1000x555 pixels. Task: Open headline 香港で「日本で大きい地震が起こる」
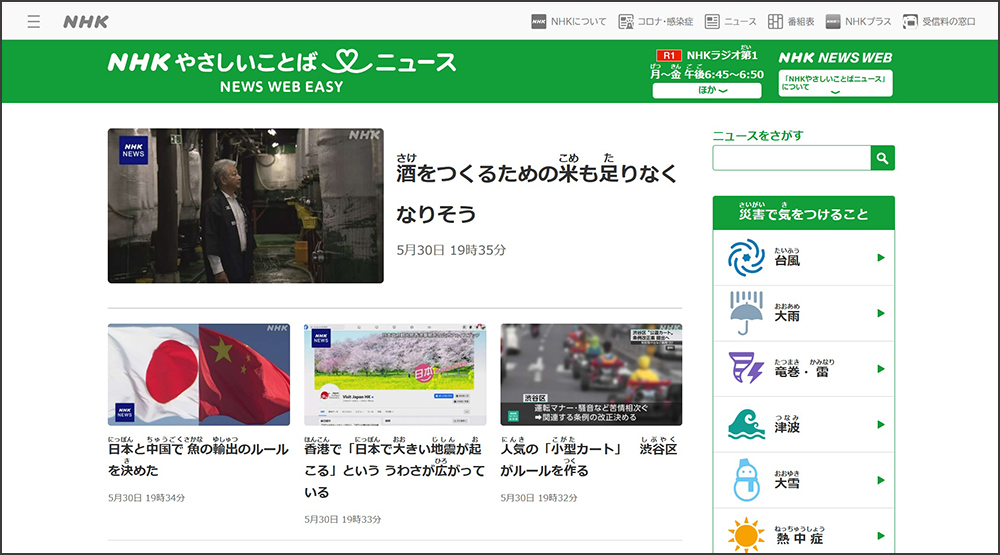(x=395, y=468)
